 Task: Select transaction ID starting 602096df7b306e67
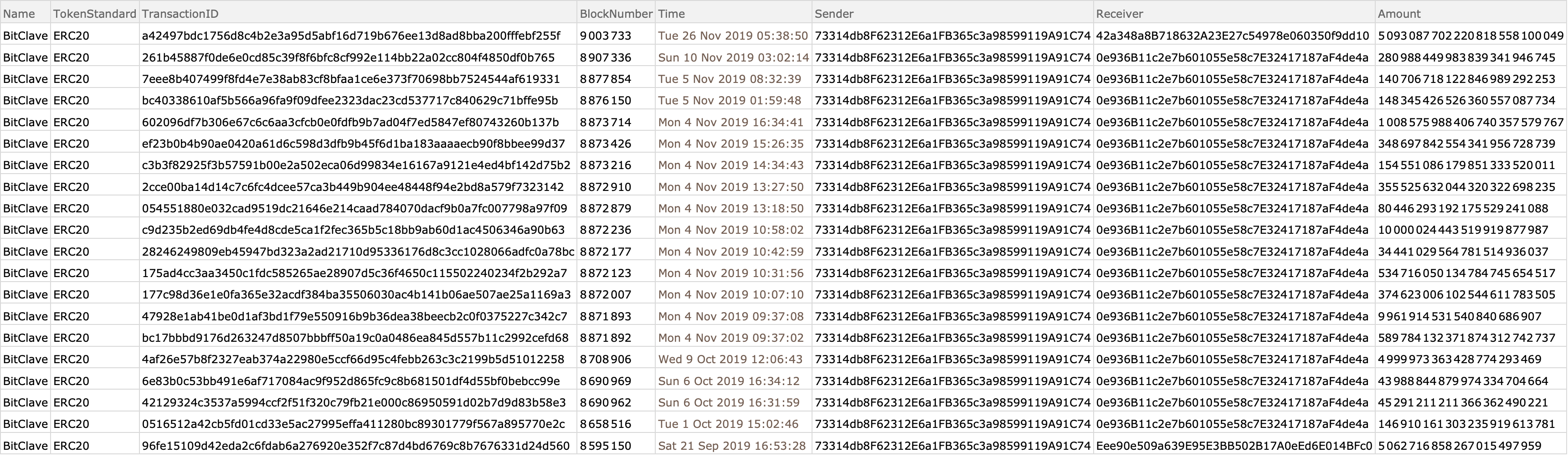pyautogui.click(x=350, y=122)
